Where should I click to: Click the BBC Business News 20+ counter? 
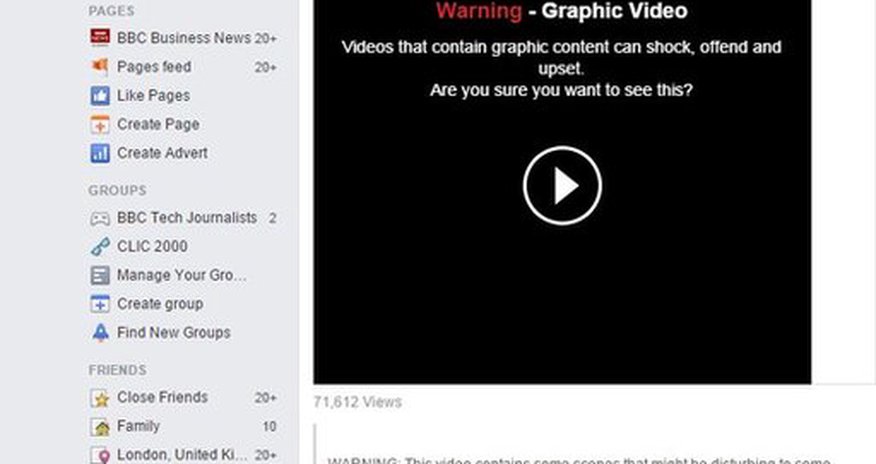pyautogui.click(x=266, y=39)
